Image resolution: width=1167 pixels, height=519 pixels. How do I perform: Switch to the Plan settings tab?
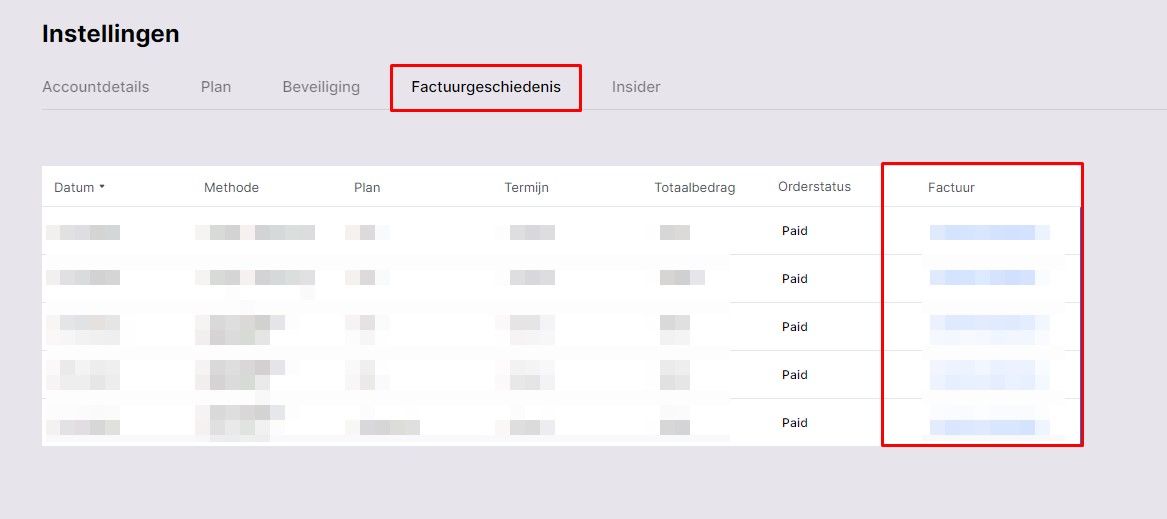[216, 87]
